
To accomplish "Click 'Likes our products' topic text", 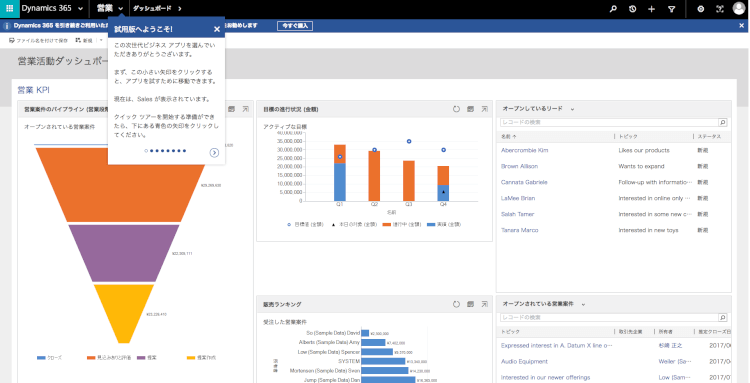I will 644,150.
